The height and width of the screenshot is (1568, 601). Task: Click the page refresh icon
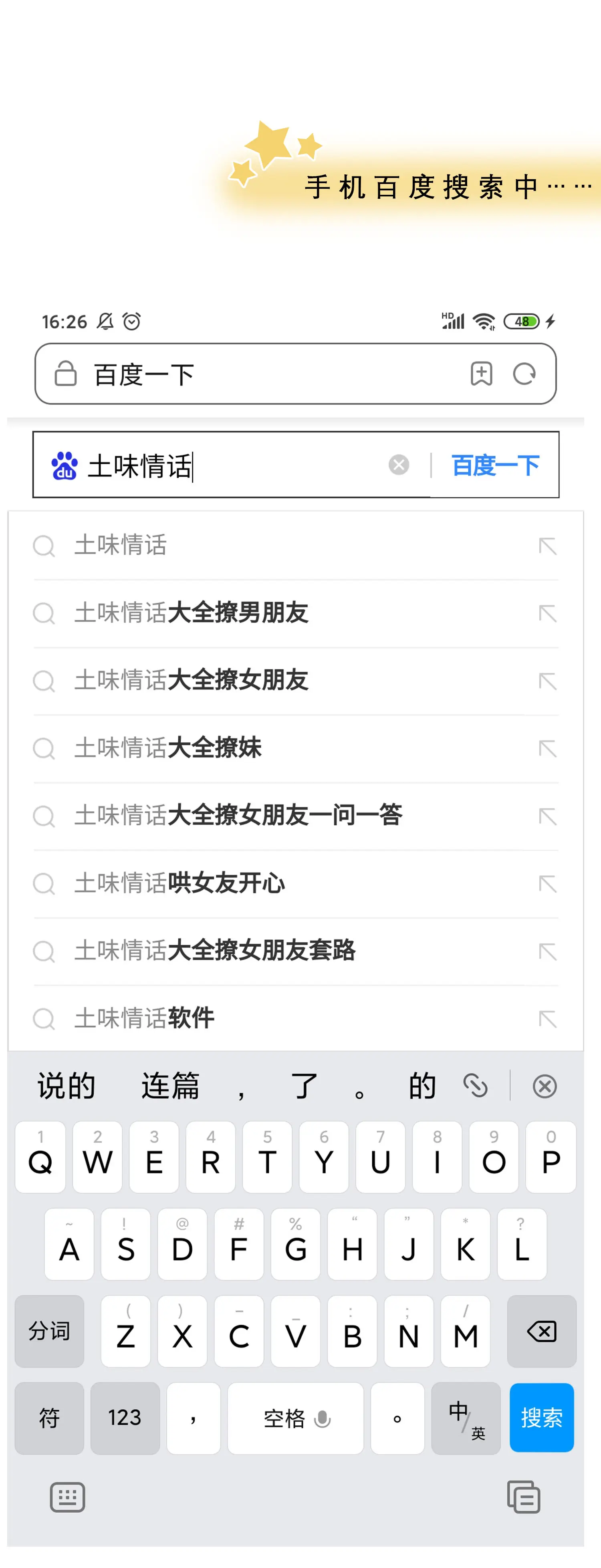[524, 374]
